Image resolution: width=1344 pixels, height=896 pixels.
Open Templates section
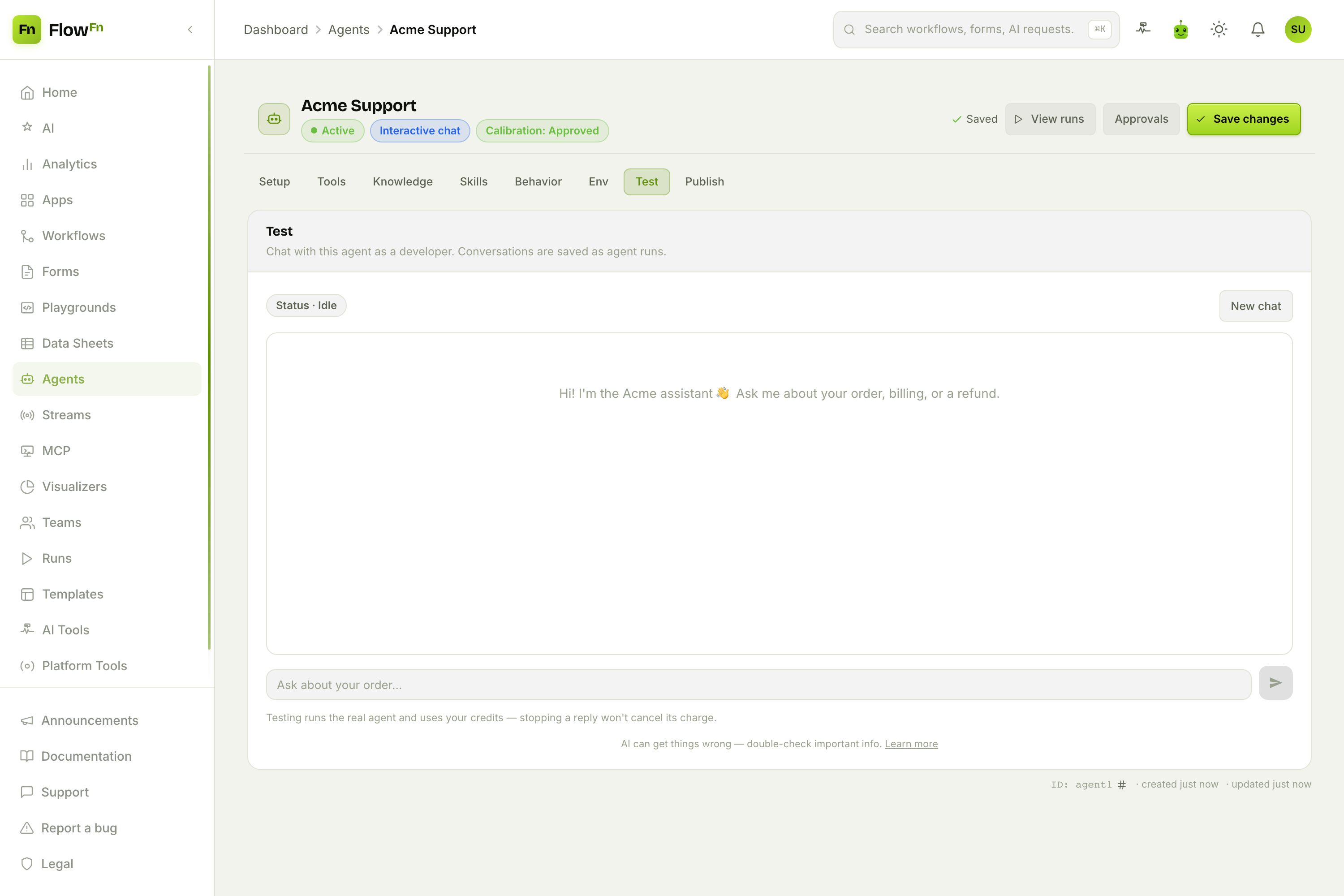(x=107, y=594)
